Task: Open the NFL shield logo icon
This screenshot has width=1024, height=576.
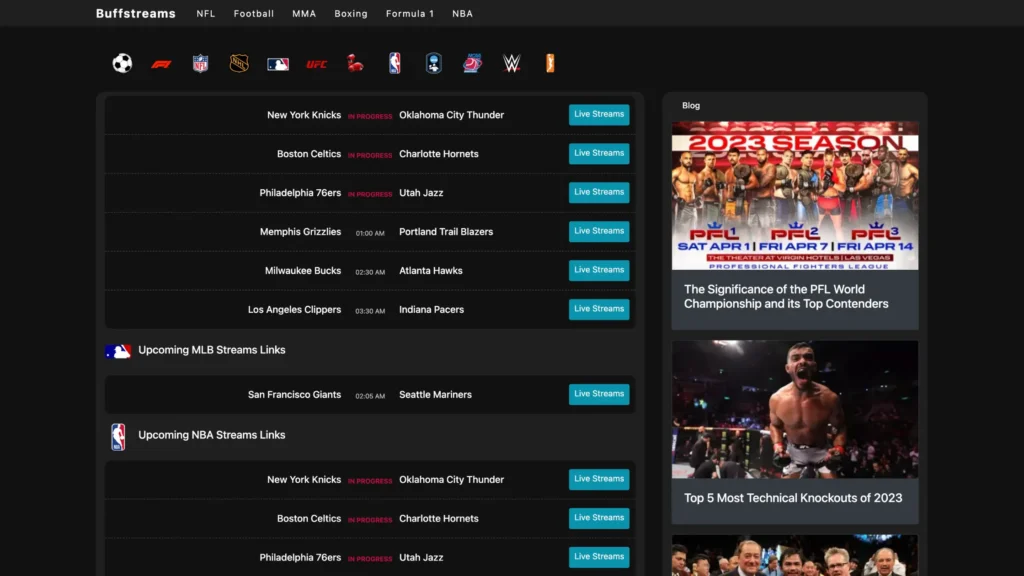Action: coord(200,63)
